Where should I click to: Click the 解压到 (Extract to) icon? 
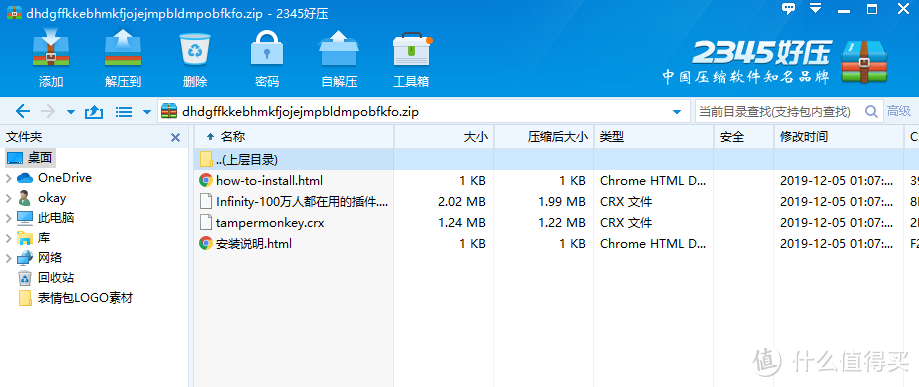123,50
